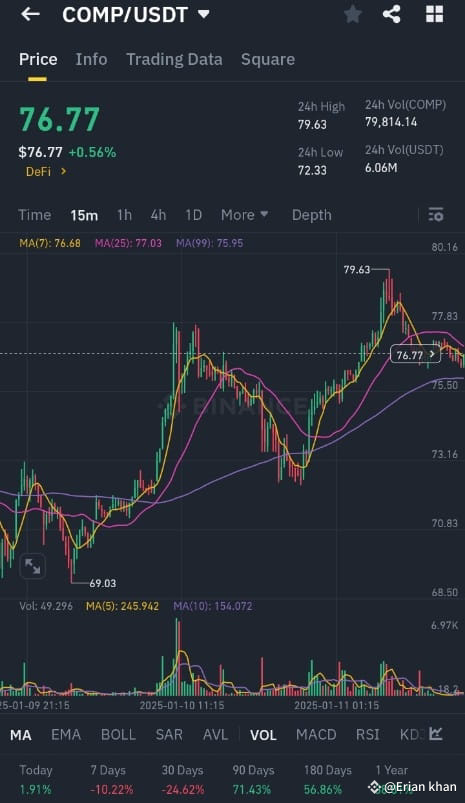
Task: Open chart settings icon beside Depth
Action: [x=436, y=215]
